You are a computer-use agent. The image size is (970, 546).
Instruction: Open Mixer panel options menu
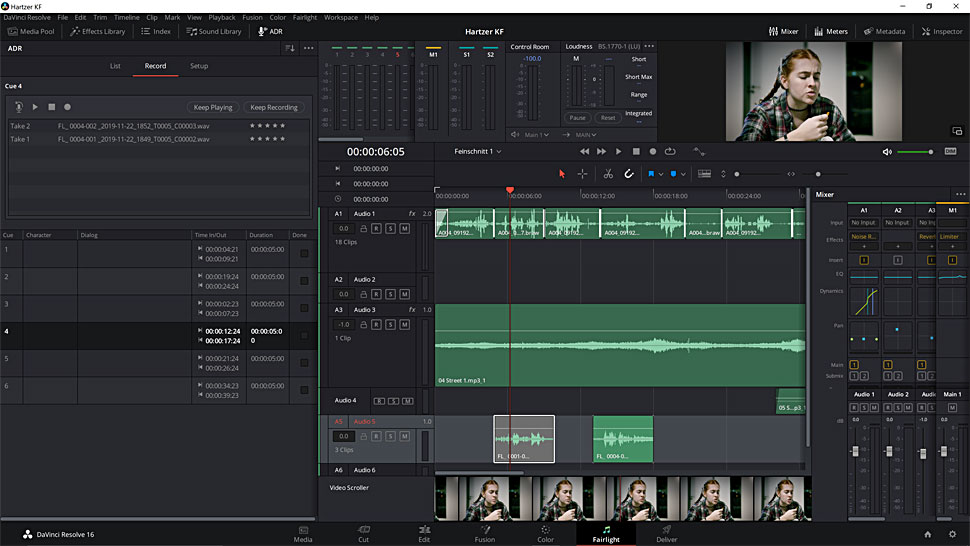pyautogui.click(x=960, y=194)
